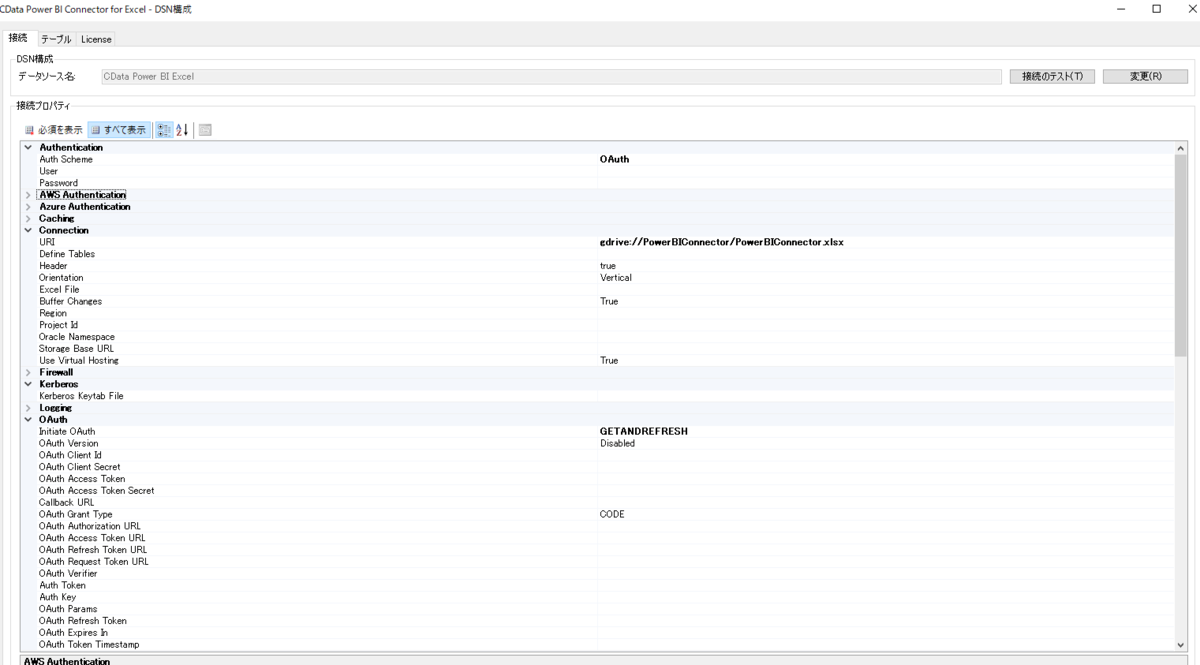Viewport: 1200px width, 665px height.
Task: Expand the AWS Authentication category
Action: pos(28,195)
